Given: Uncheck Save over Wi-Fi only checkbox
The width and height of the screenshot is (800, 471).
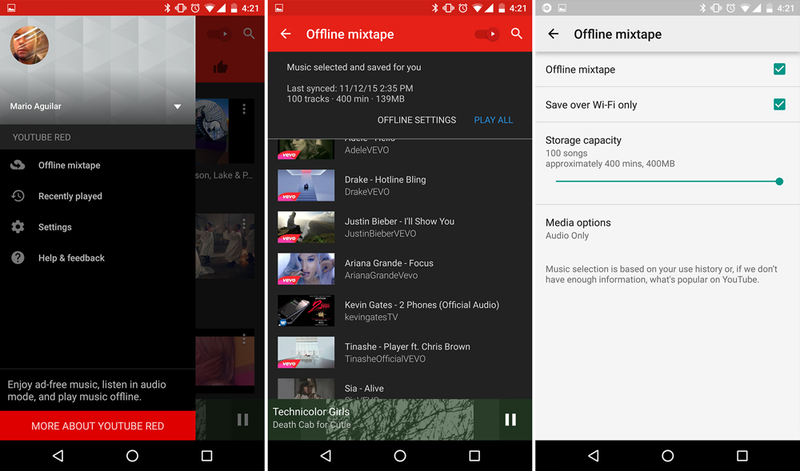Looking at the screenshot, I should point(779,104).
